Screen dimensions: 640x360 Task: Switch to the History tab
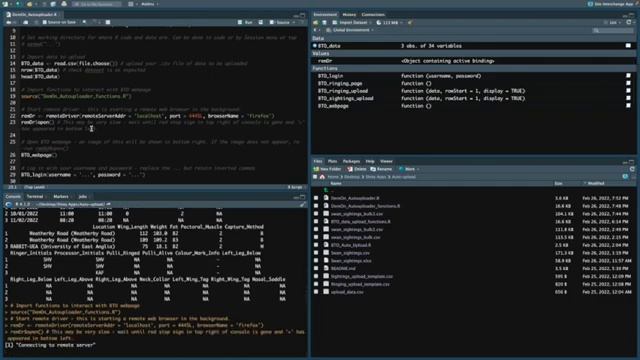pos(349,14)
